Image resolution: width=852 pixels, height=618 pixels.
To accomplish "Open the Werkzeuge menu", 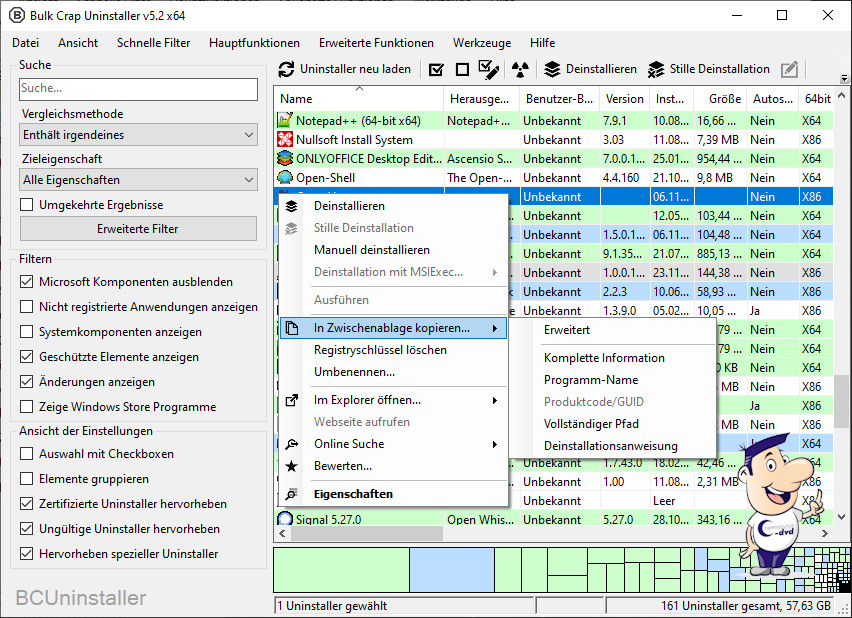I will (x=481, y=43).
